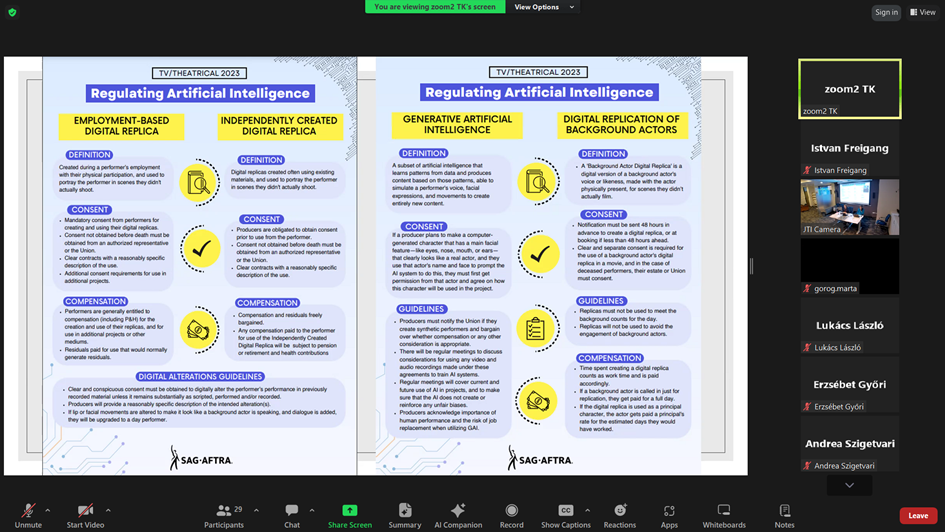945x532 pixels.
Task: Click the muted mic icon beside Istvan Freigang
Action: tap(807, 171)
